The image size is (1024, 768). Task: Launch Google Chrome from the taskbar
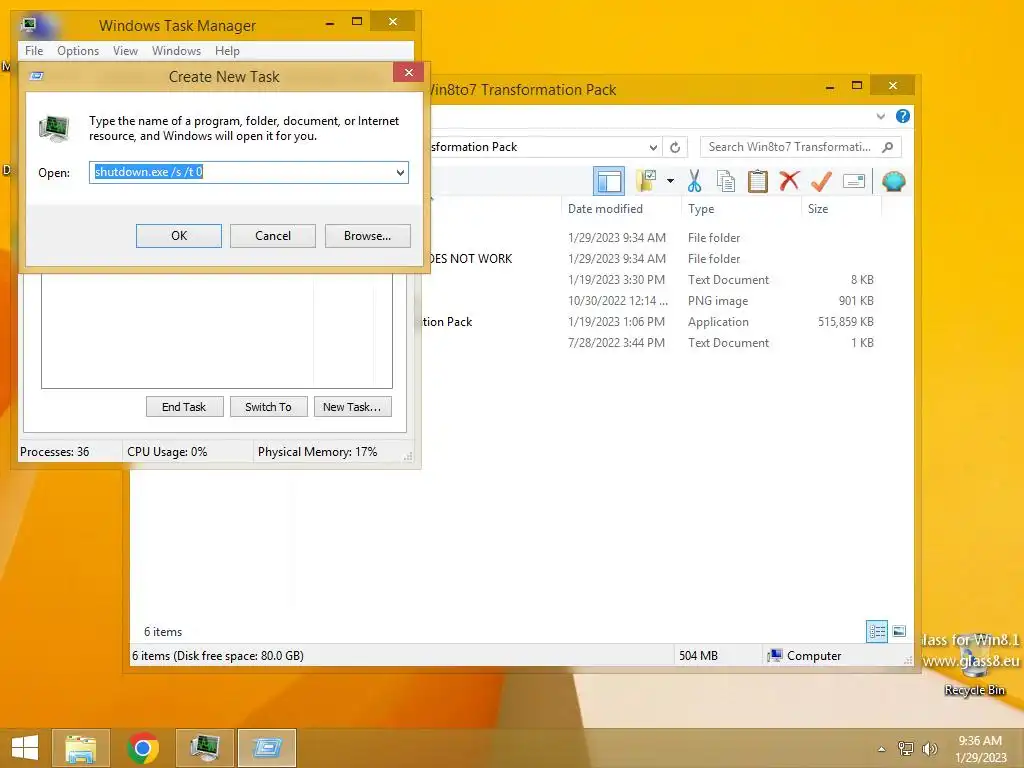point(143,748)
